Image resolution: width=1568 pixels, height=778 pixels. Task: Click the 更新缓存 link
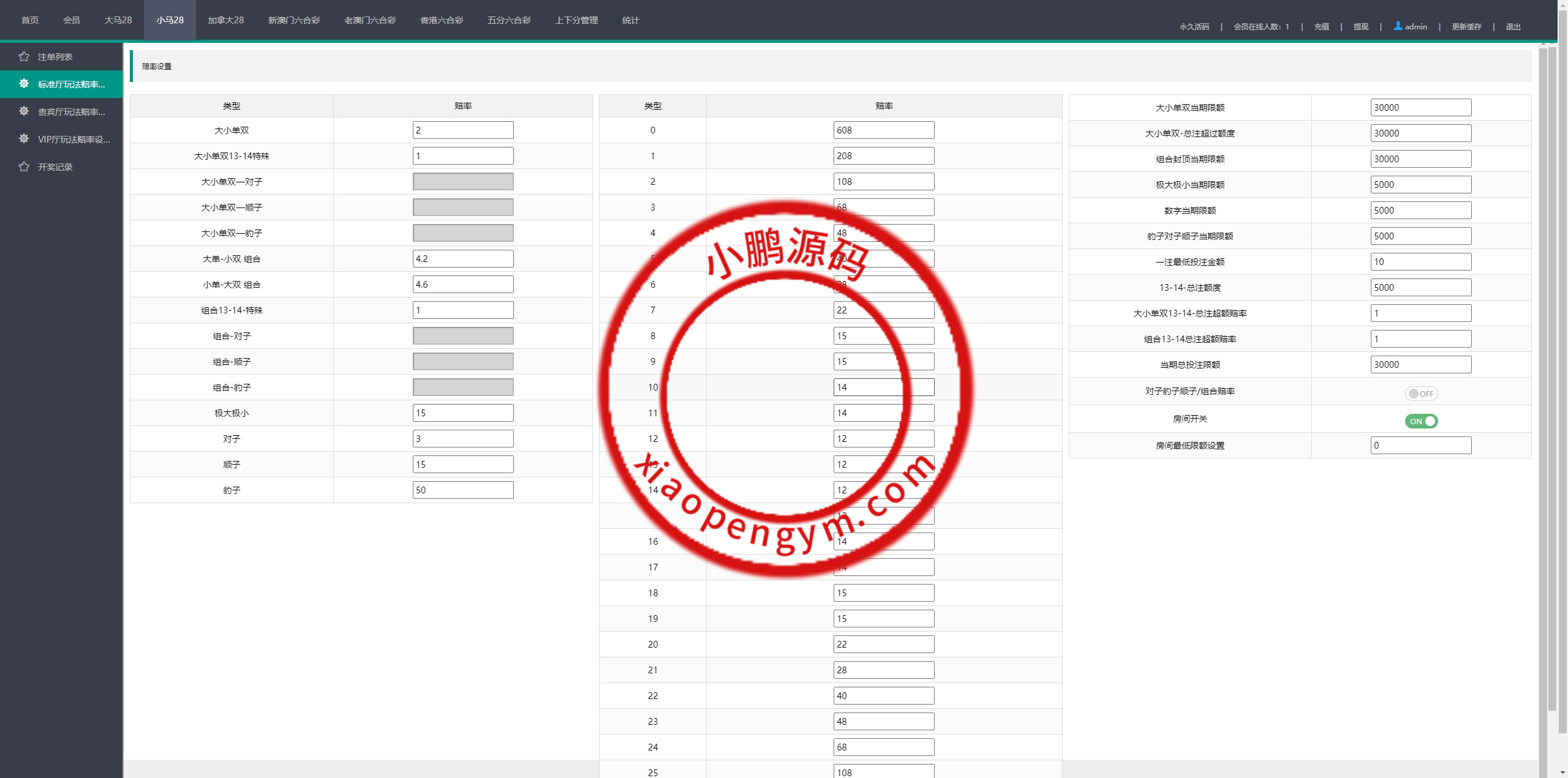point(1466,26)
